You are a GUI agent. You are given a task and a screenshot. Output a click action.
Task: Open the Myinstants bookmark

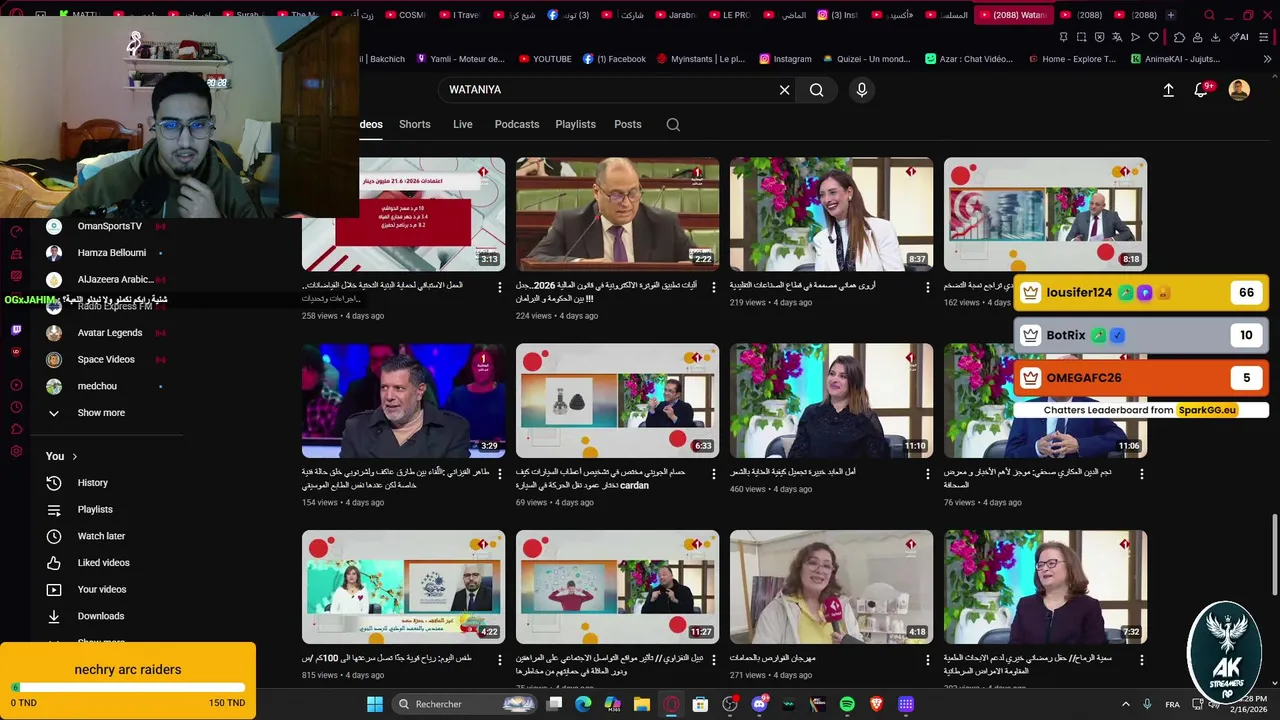700,59
